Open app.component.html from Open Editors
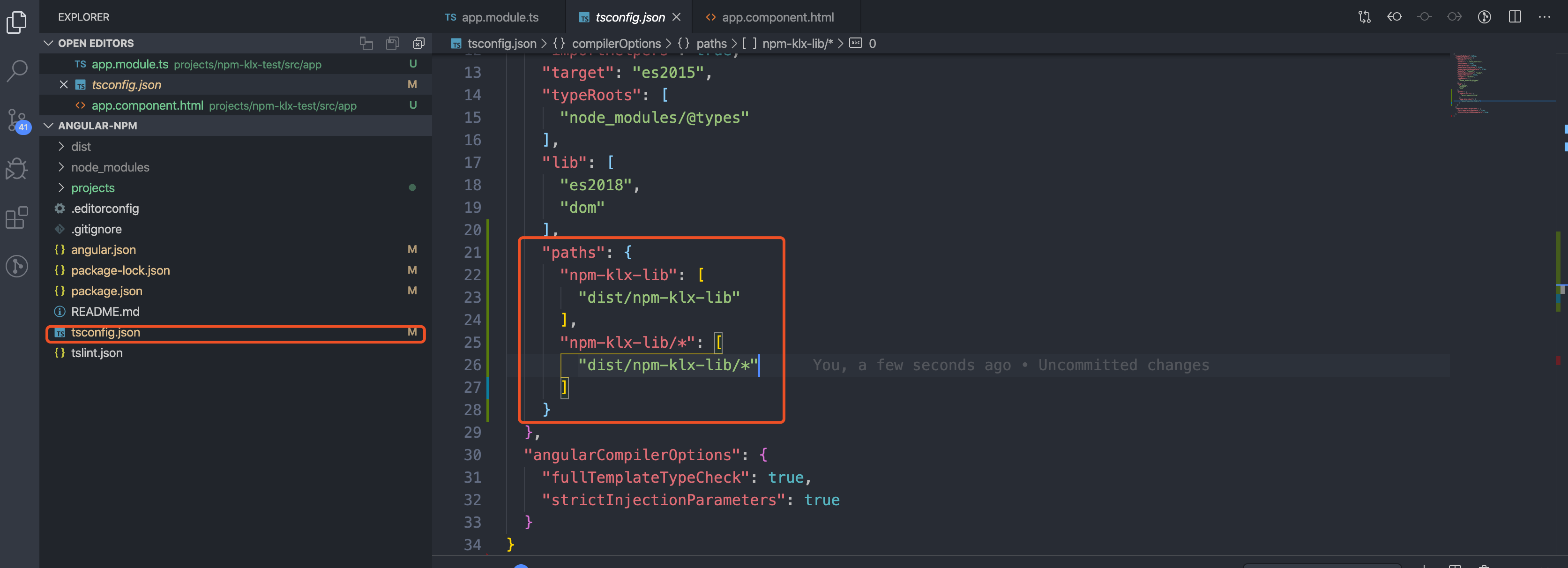Viewport: 1568px width, 568px height. [235, 105]
